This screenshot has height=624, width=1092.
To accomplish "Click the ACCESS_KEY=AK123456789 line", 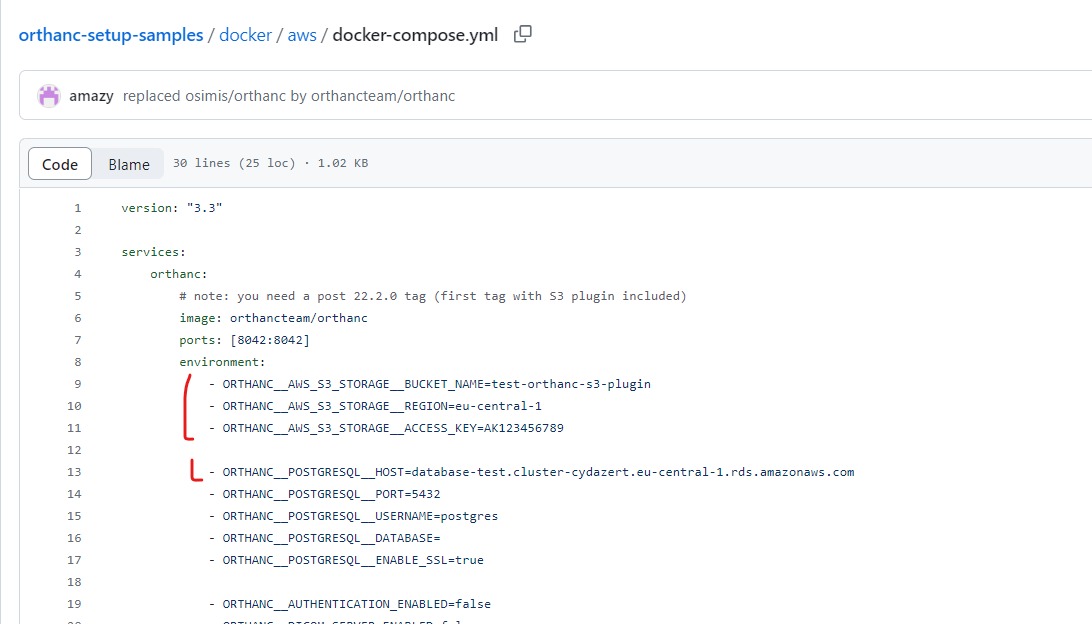I will click(386, 428).
